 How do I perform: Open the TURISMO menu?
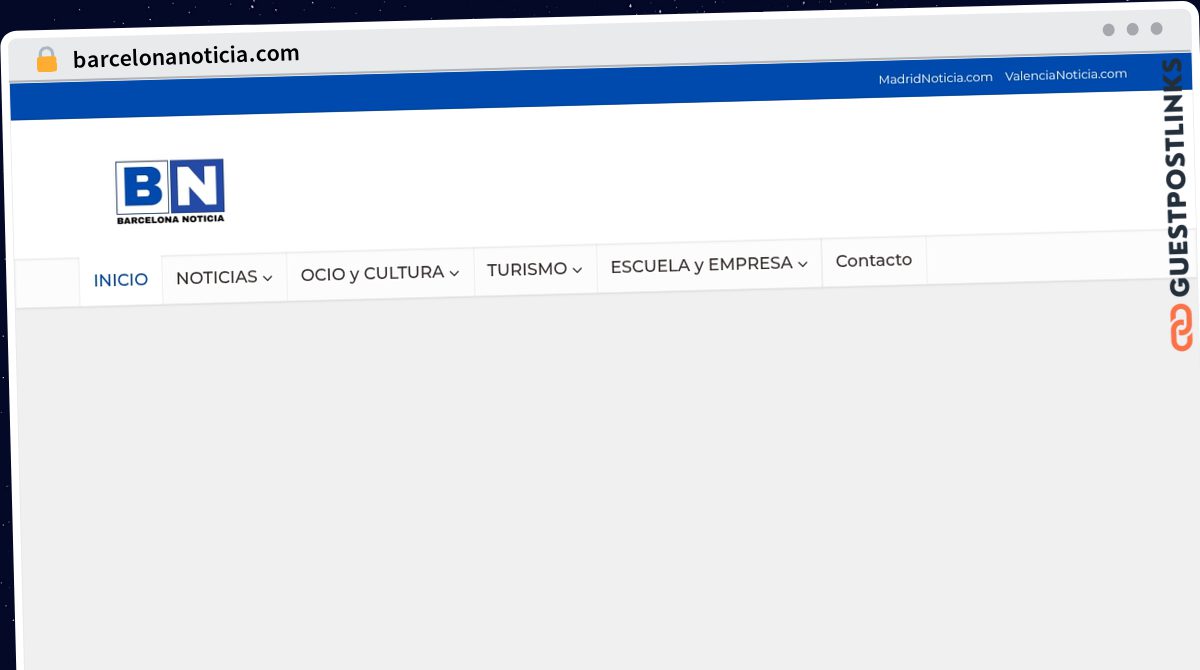tap(535, 269)
